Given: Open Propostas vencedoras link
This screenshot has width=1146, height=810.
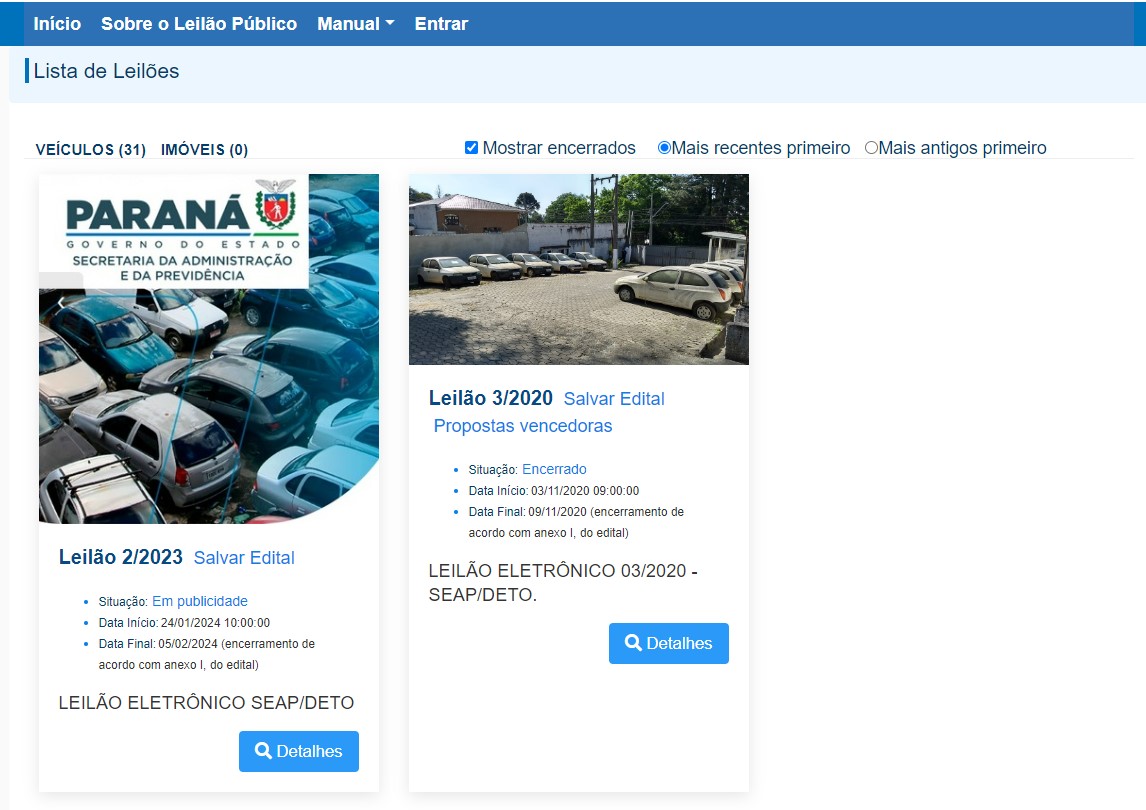Looking at the screenshot, I should pyautogui.click(x=523, y=425).
